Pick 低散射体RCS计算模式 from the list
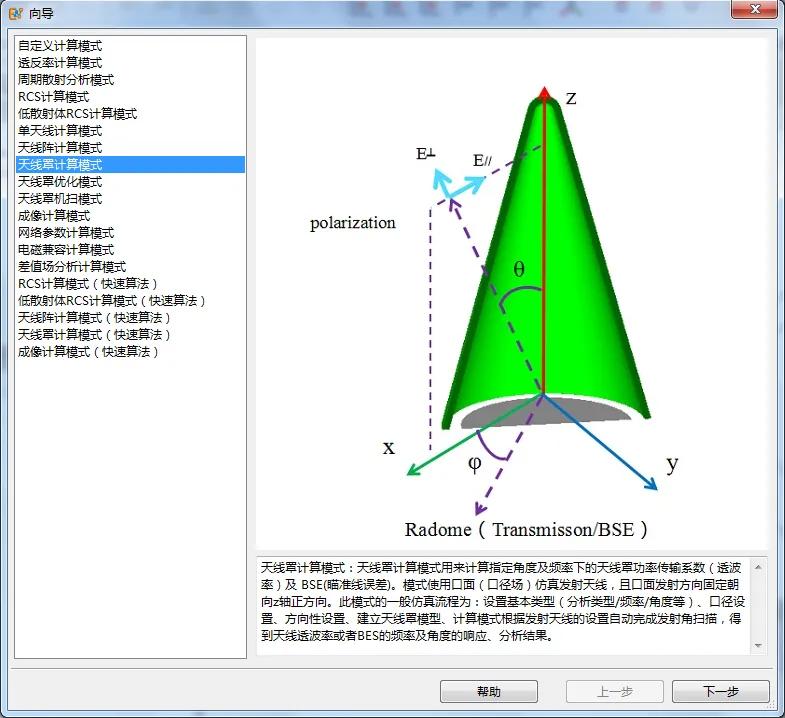This screenshot has width=785, height=718. (130, 114)
